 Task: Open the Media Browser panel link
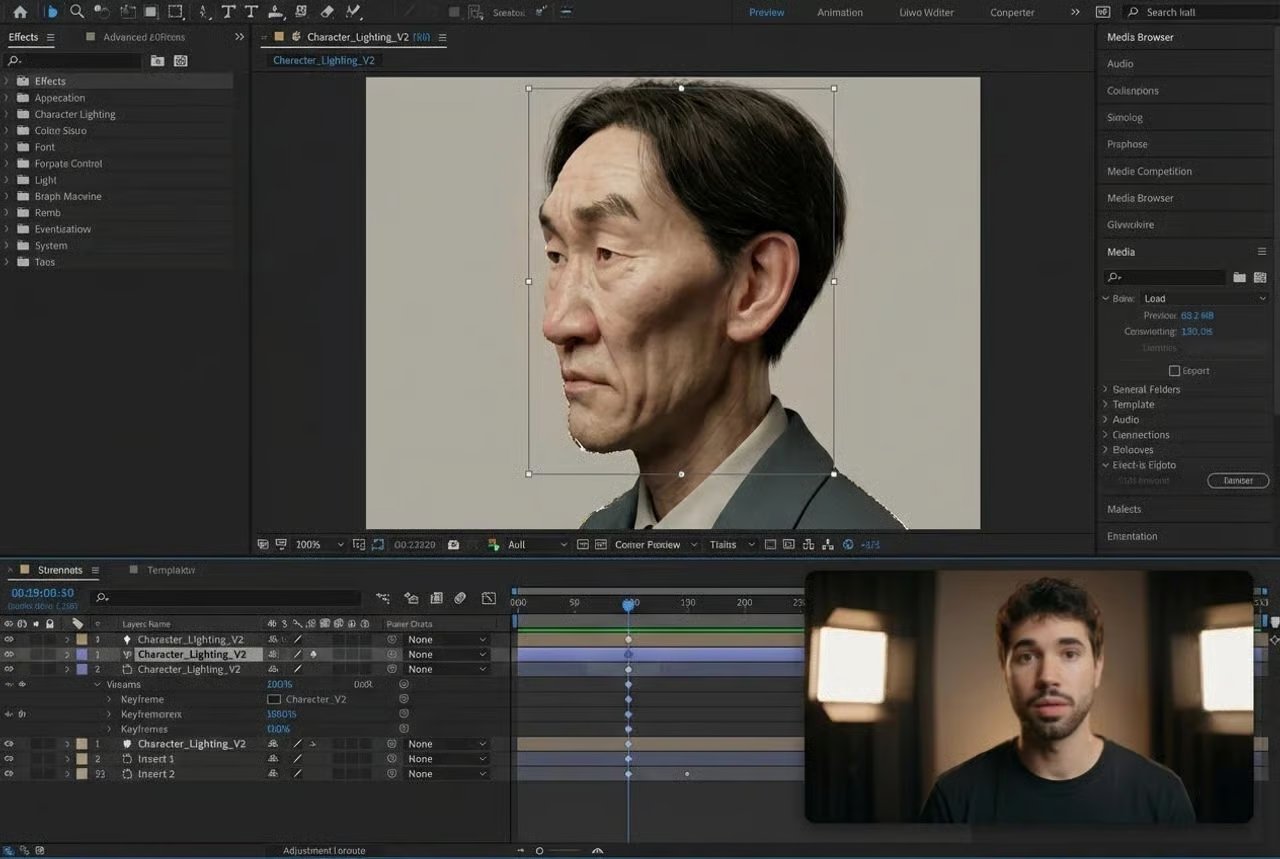point(1139,197)
